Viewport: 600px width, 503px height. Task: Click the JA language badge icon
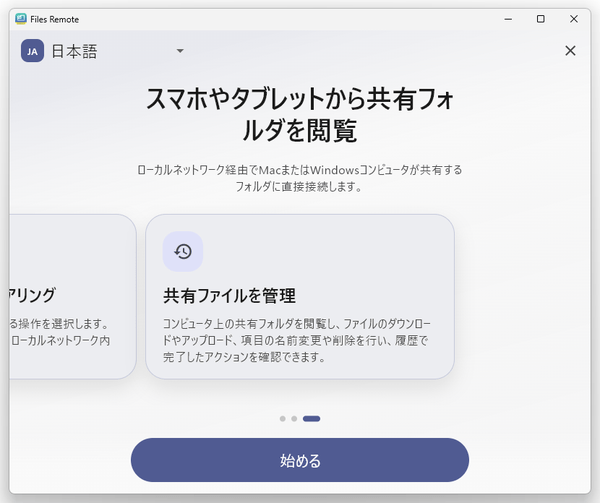(33, 51)
